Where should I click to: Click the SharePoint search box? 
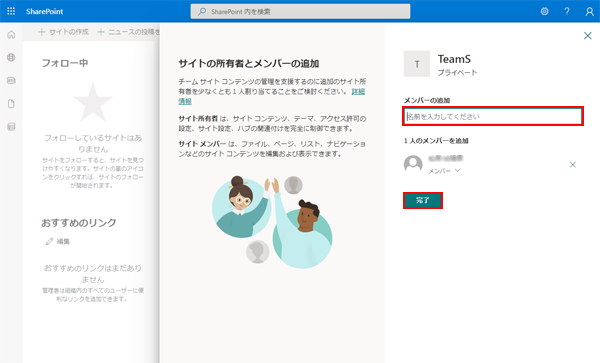pos(300,11)
